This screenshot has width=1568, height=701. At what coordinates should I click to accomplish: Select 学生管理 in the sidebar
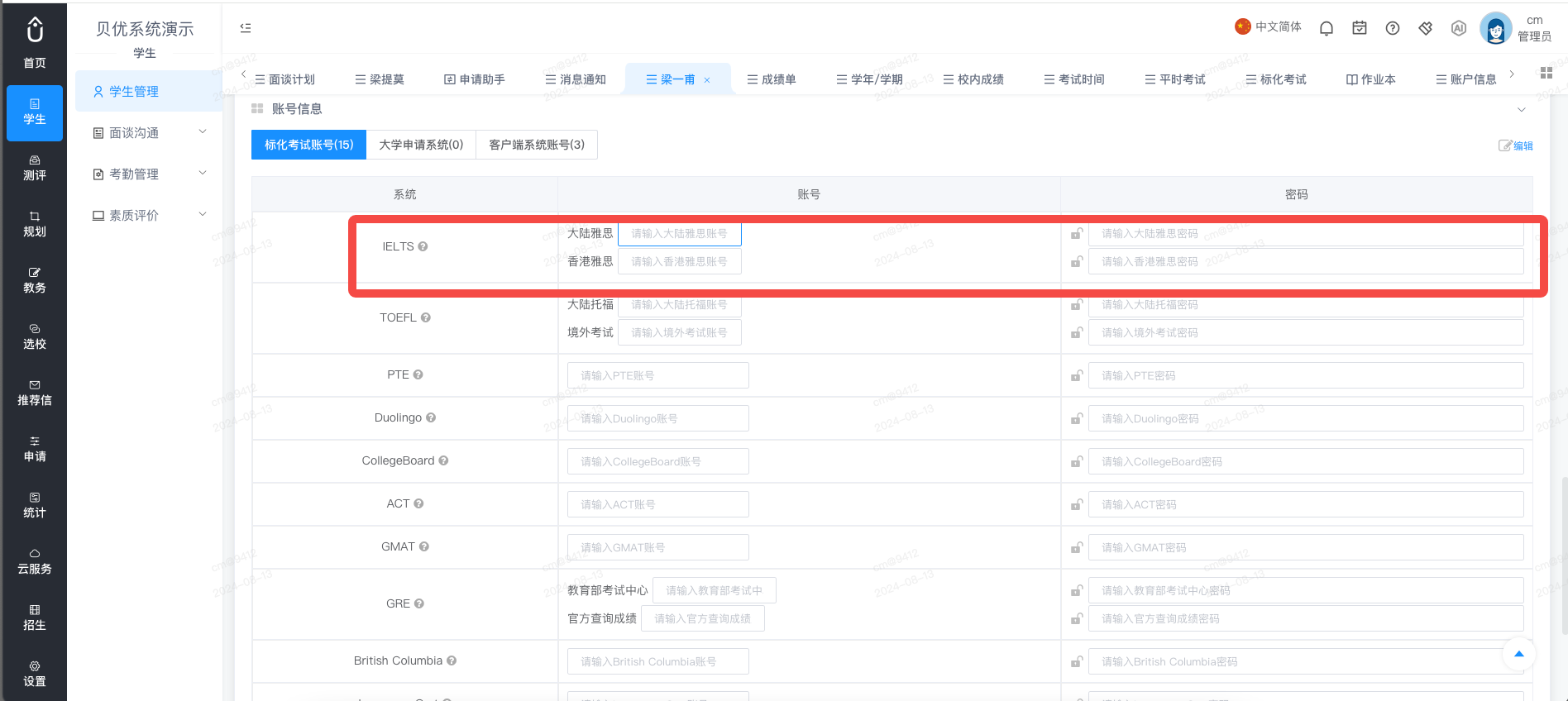[x=149, y=91]
